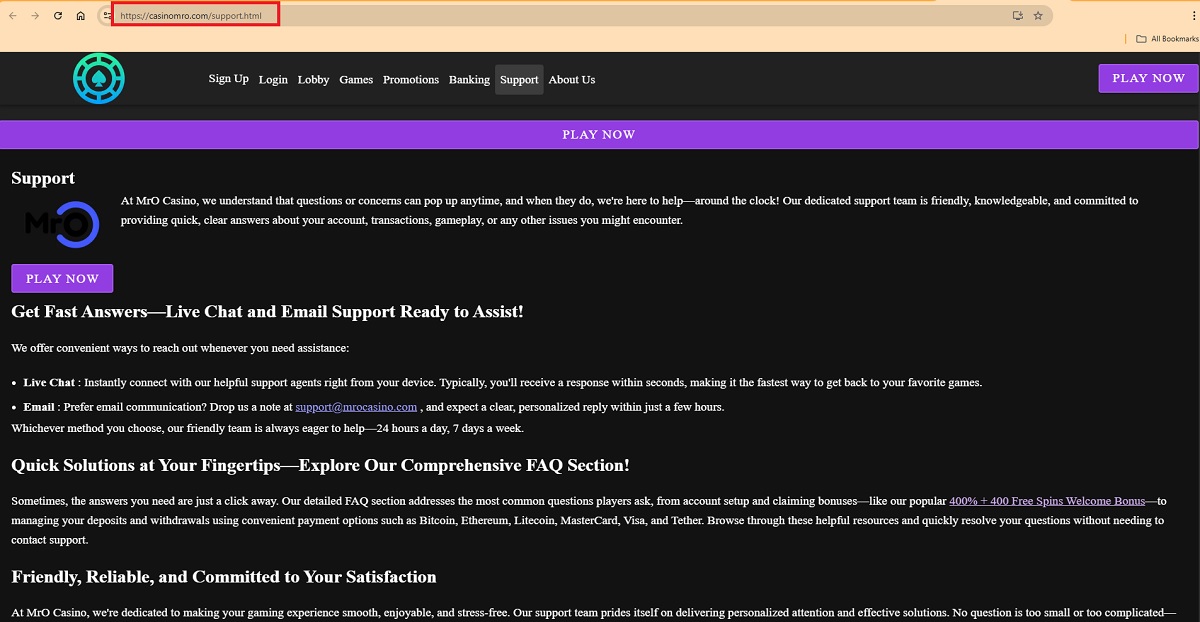Select Banking in the navigation bar
This screenshot has width=1200, height=622.
469,80
